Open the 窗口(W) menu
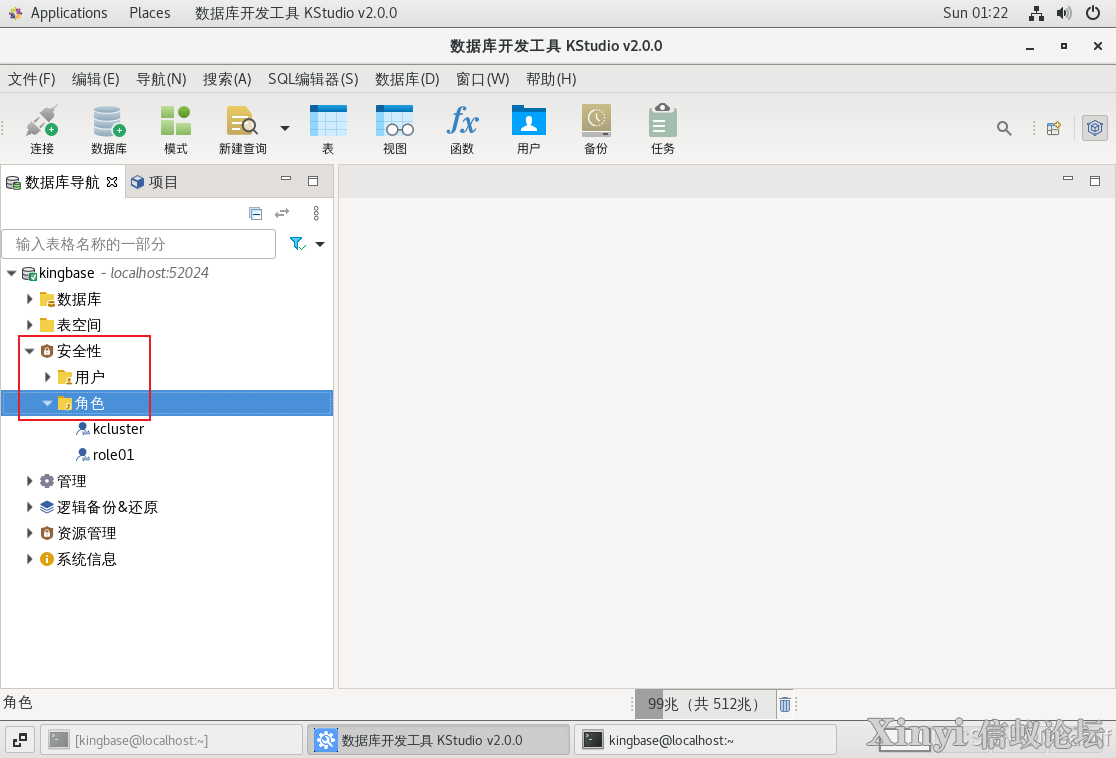The image size is (1116, 758). point(483,79)
